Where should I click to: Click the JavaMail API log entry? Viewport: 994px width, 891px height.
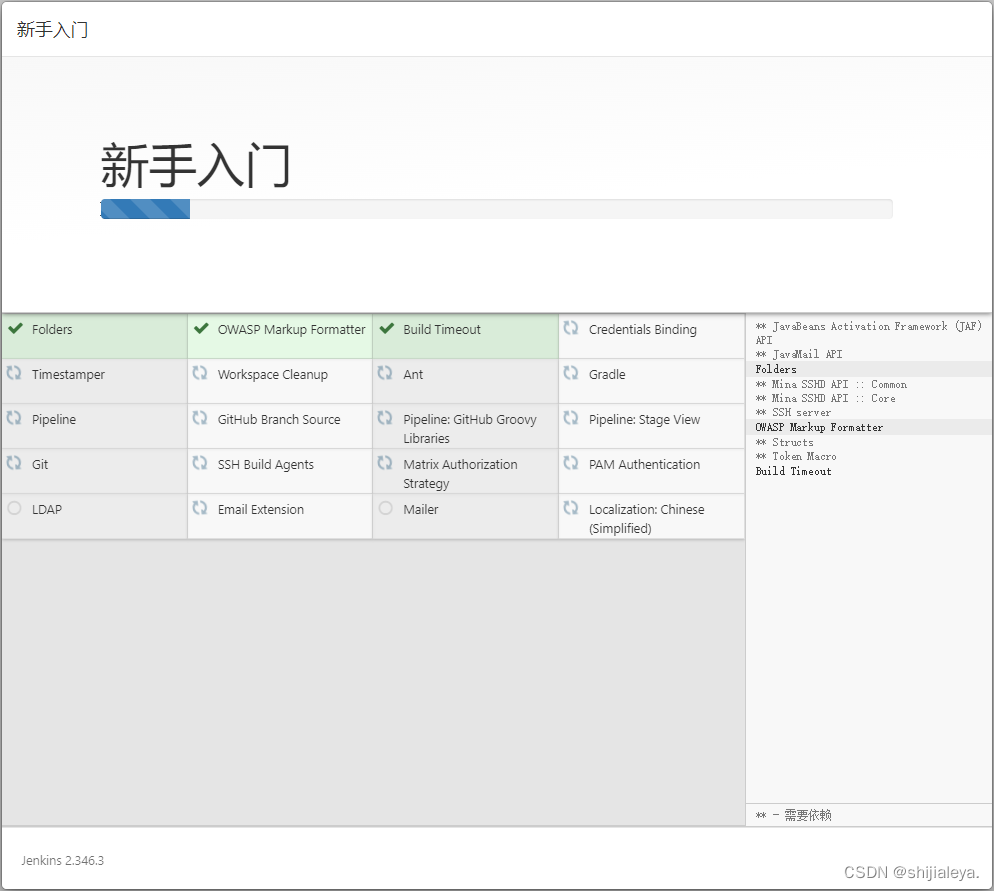[799, 354]
